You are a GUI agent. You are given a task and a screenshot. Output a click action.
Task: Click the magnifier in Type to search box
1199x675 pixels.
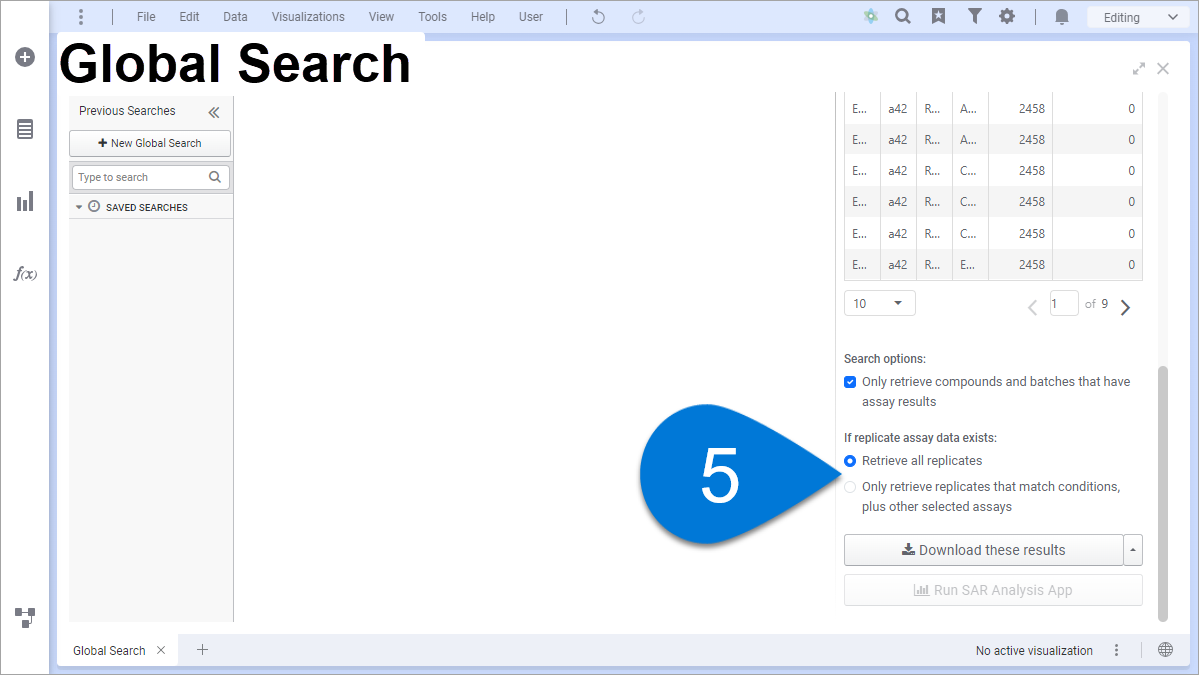tap(215, 177)
